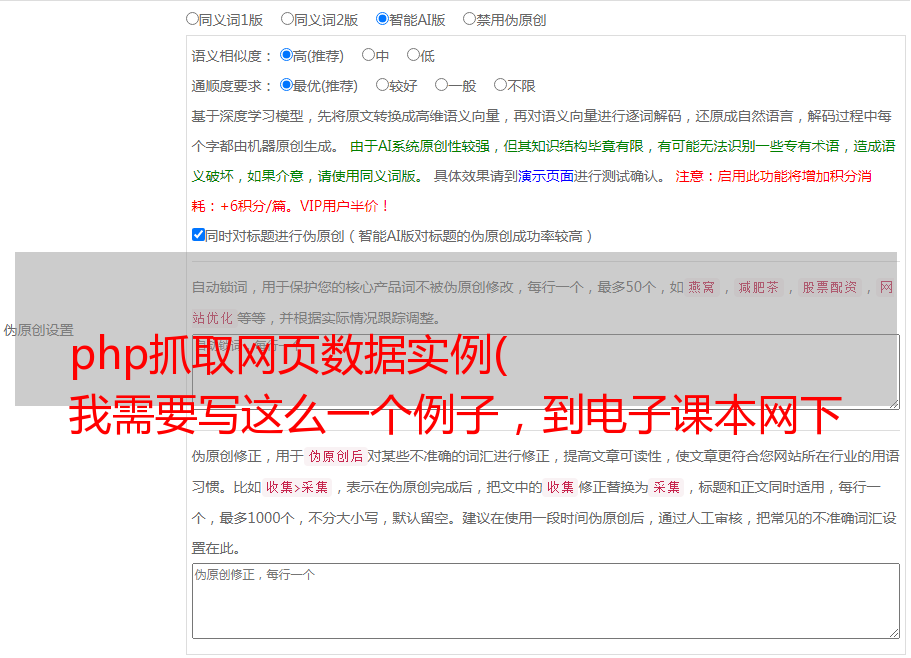Click the 减肥茶 example keyword

pyautogui.click(x=758, y=287)
